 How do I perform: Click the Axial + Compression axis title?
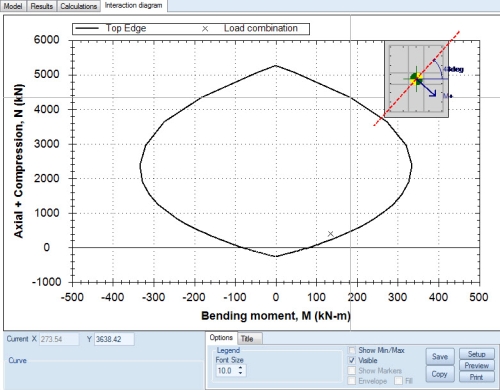19,161
